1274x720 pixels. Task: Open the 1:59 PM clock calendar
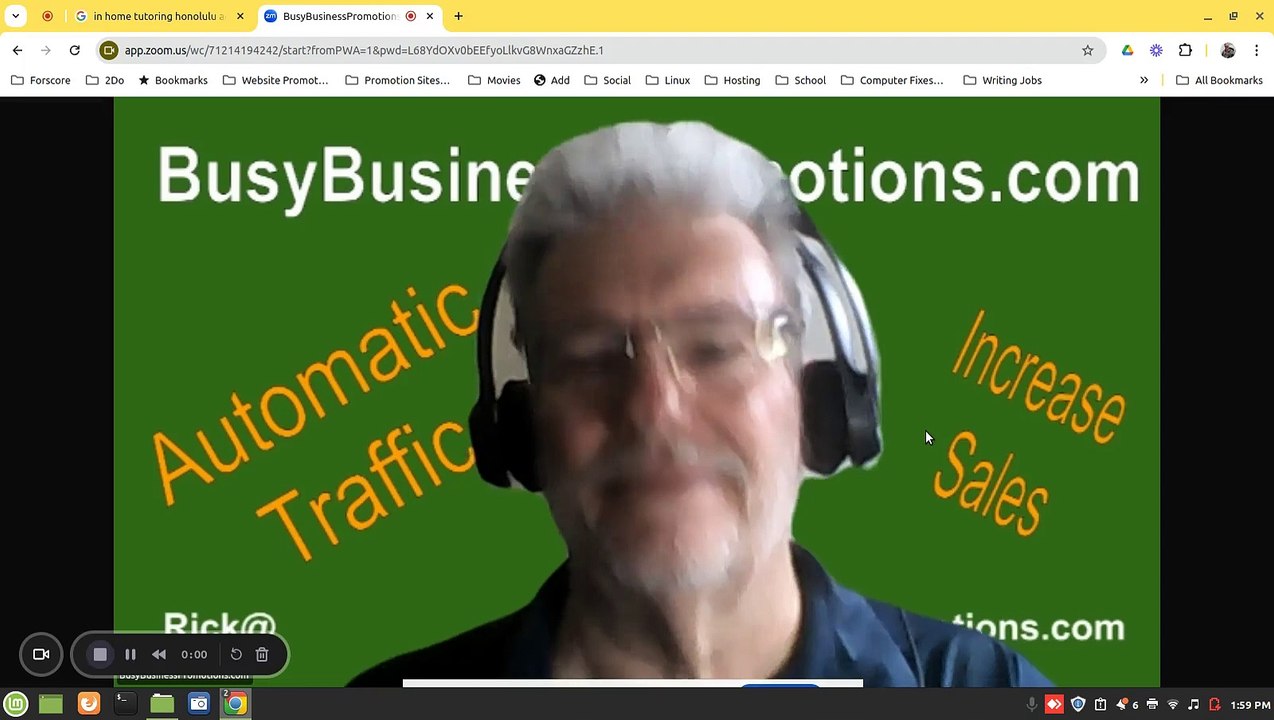pyautogui.click(x=1250, y=705)
